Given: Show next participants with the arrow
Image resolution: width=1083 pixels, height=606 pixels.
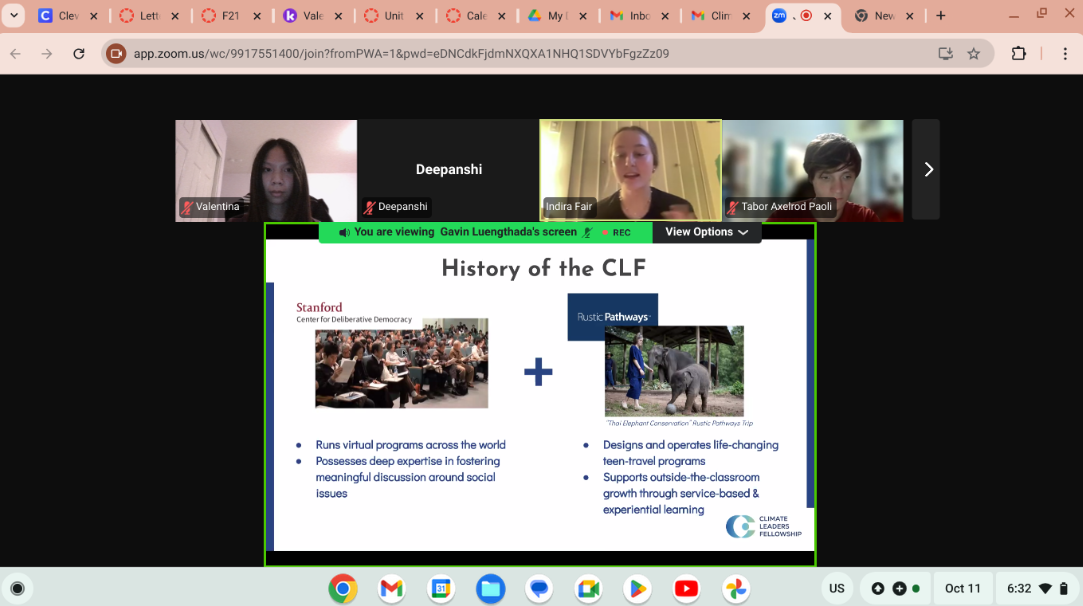Looking at the screenshot, I should (928, 169).
